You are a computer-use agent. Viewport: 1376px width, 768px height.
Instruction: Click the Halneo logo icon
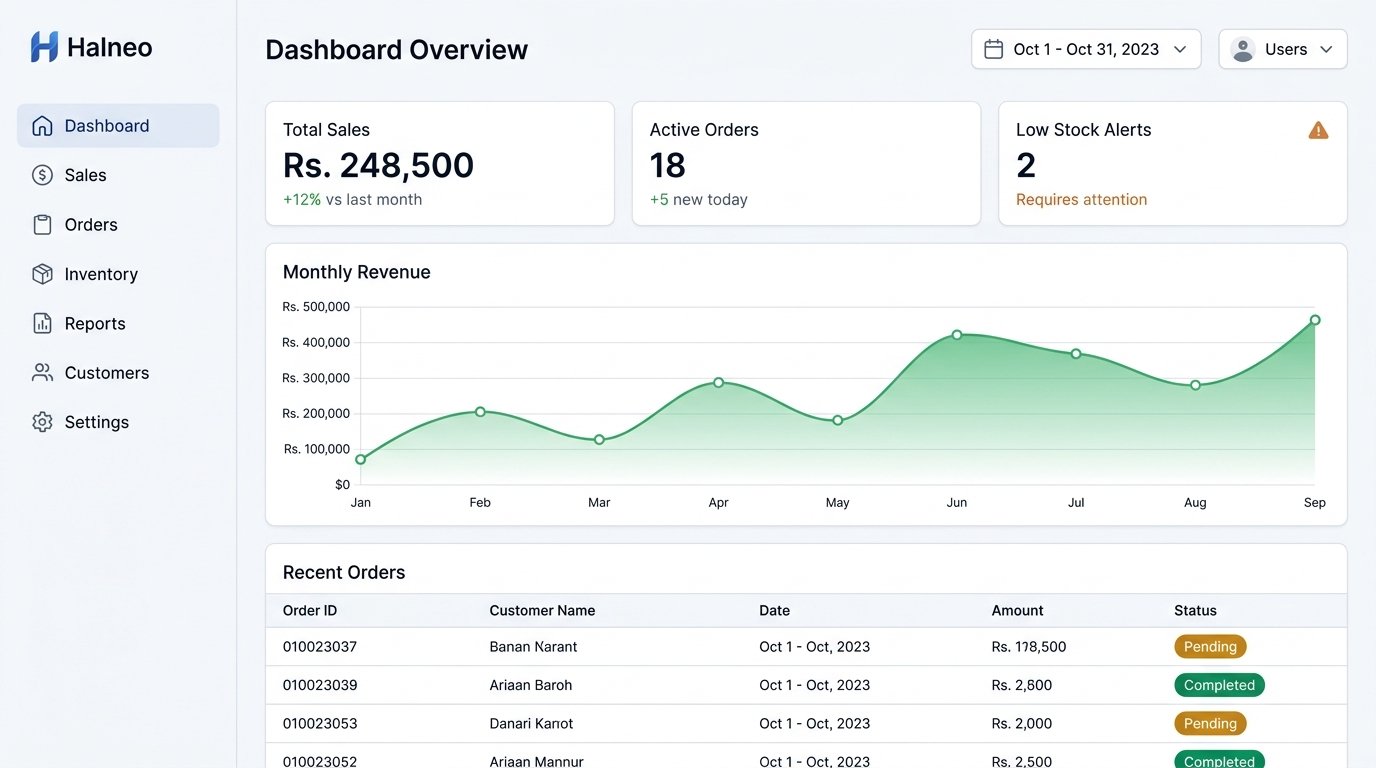(x=44, y=47)
